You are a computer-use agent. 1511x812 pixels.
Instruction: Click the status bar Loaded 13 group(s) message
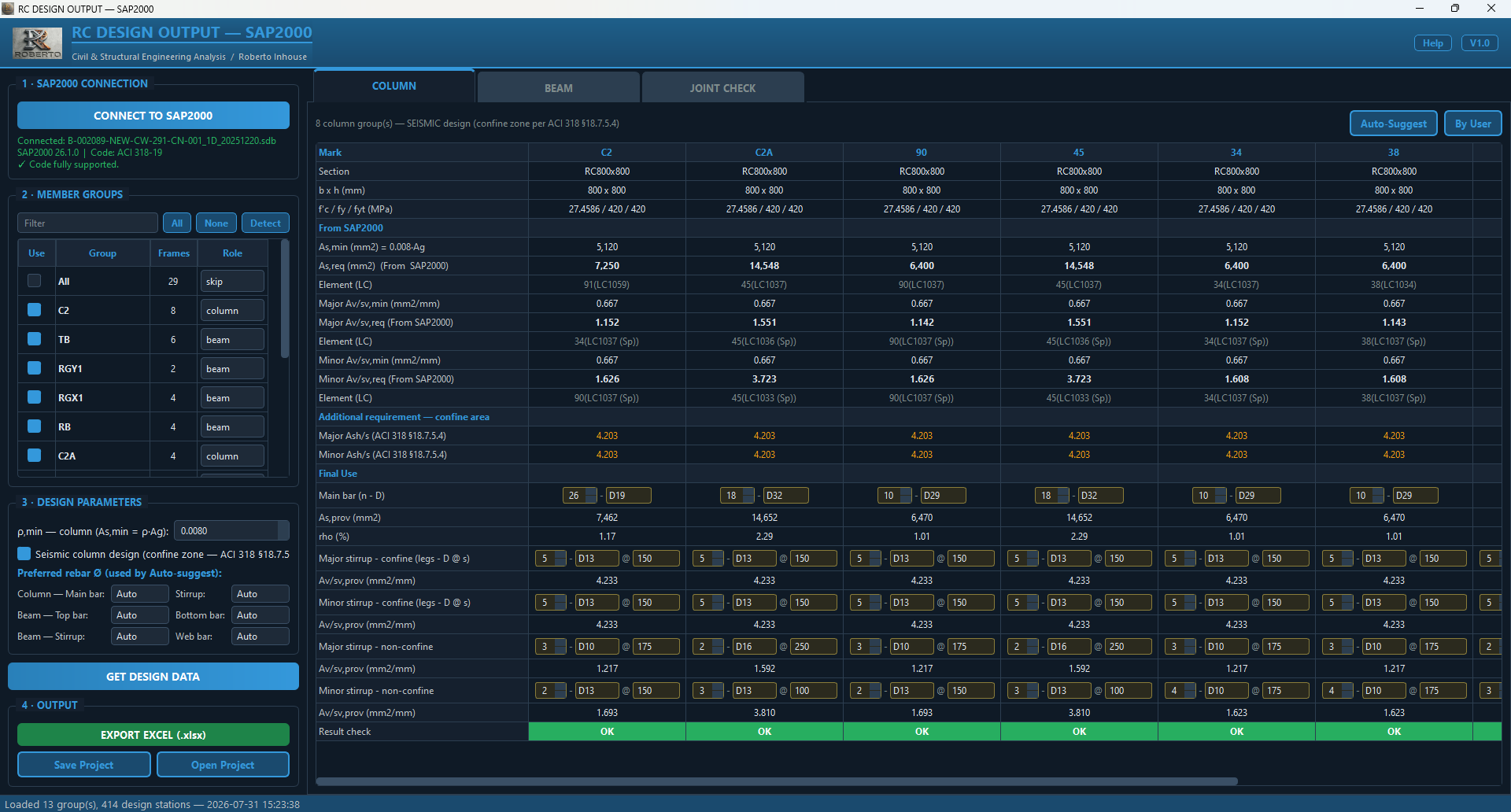pos(152,804)
